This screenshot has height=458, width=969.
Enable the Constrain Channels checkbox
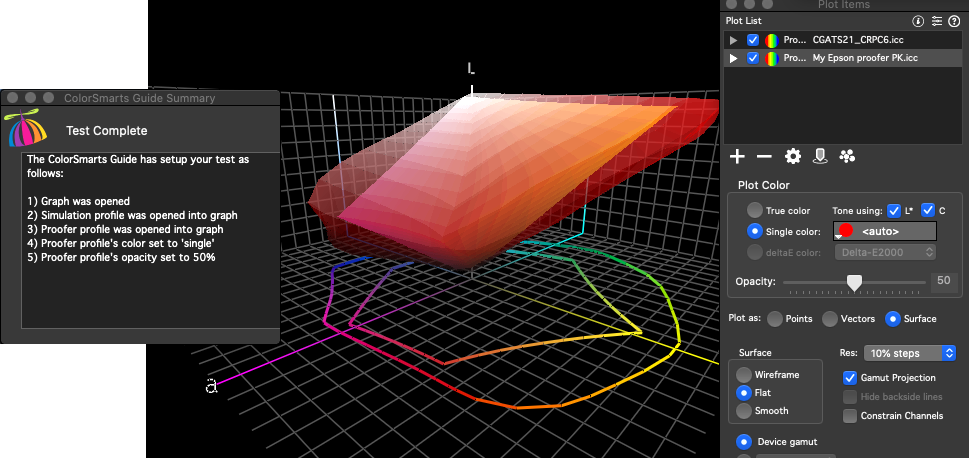[851, 415]
